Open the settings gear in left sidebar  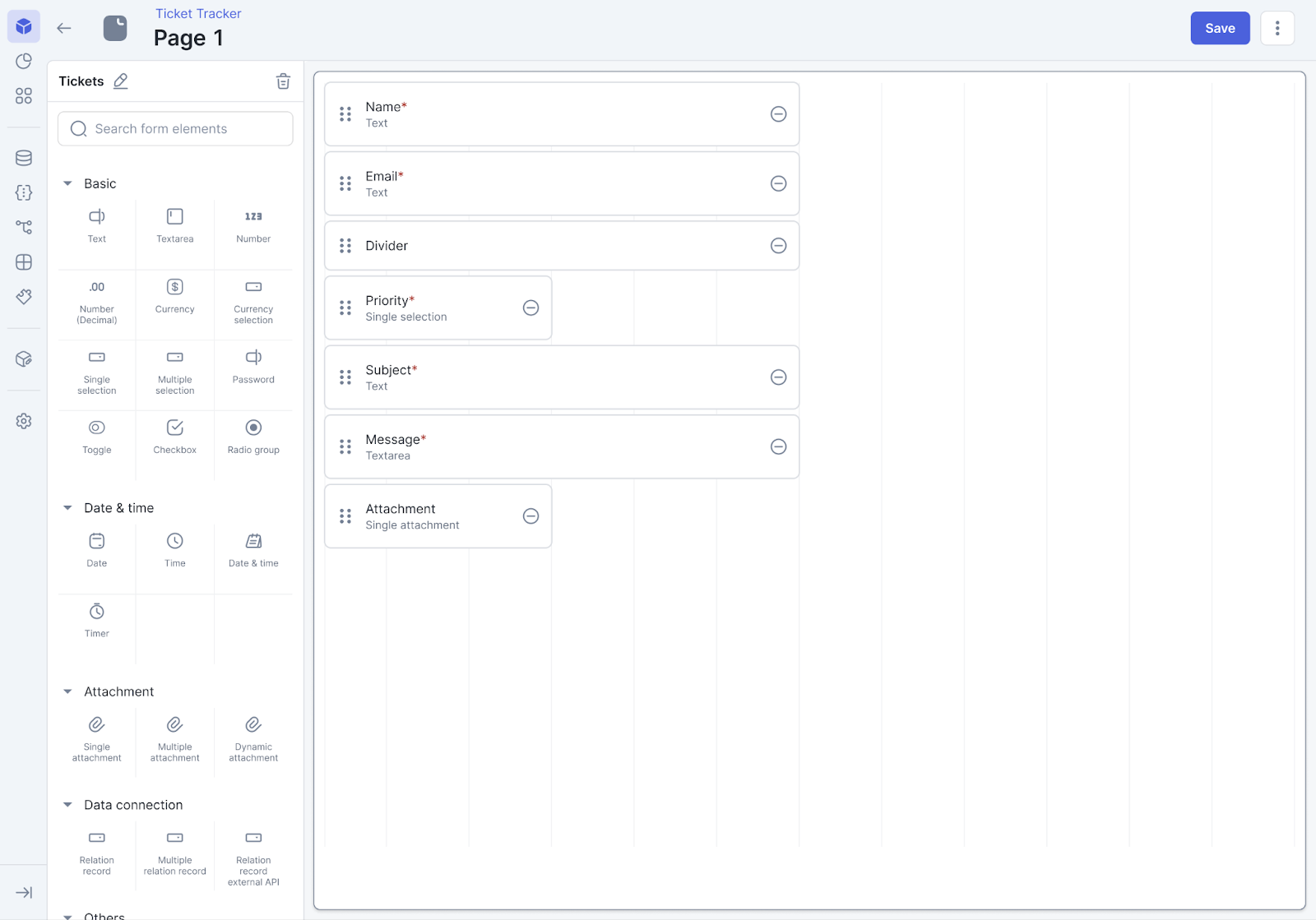(24, 421)
